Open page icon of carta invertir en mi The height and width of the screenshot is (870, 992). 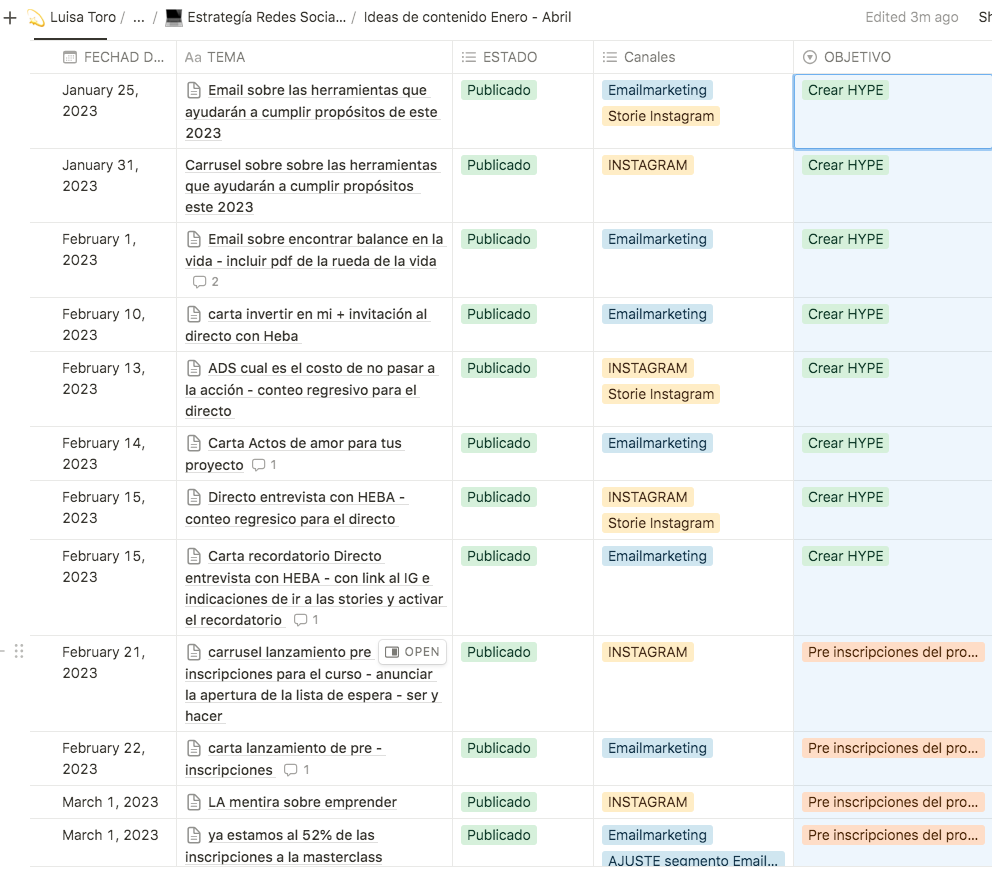tap(194, 314)
